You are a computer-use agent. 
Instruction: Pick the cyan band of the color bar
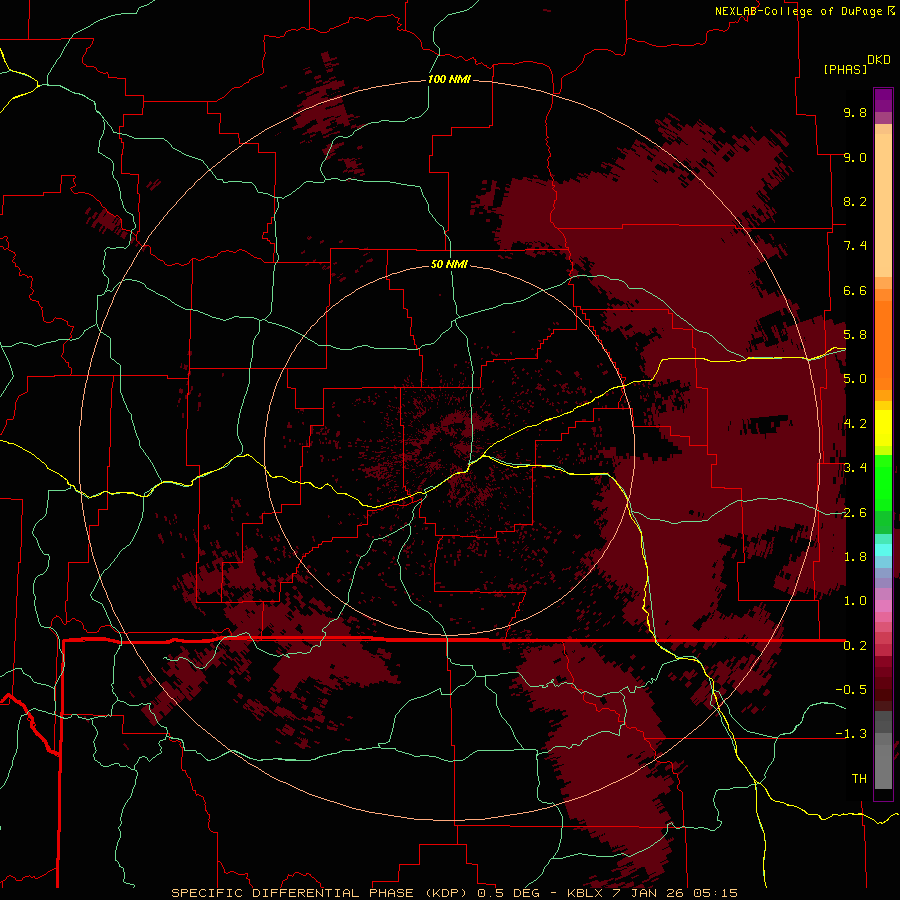883,550
